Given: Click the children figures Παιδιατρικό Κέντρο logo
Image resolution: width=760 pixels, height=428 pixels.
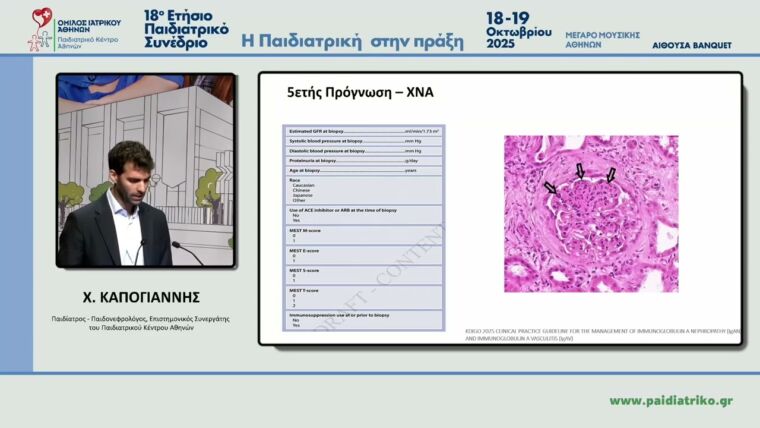Looking at the screenshot, I should click(40, 40).
